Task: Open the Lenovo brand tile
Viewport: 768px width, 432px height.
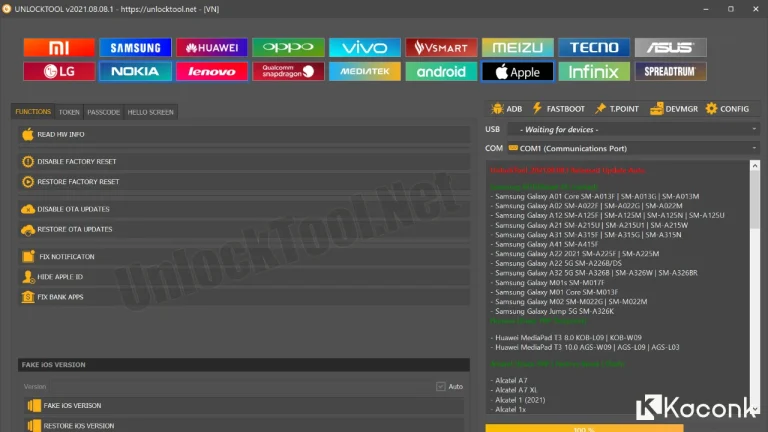Action: click(212, 72)
